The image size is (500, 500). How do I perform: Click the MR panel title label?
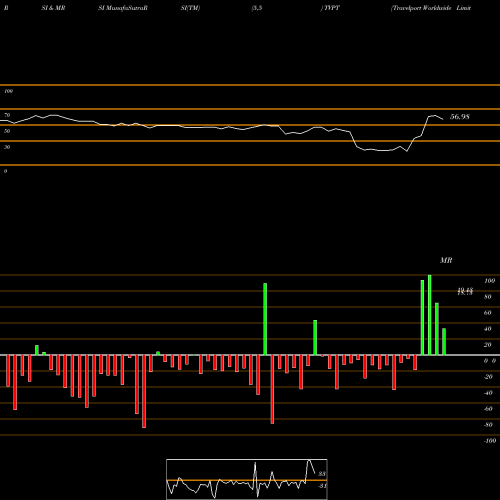446,260
